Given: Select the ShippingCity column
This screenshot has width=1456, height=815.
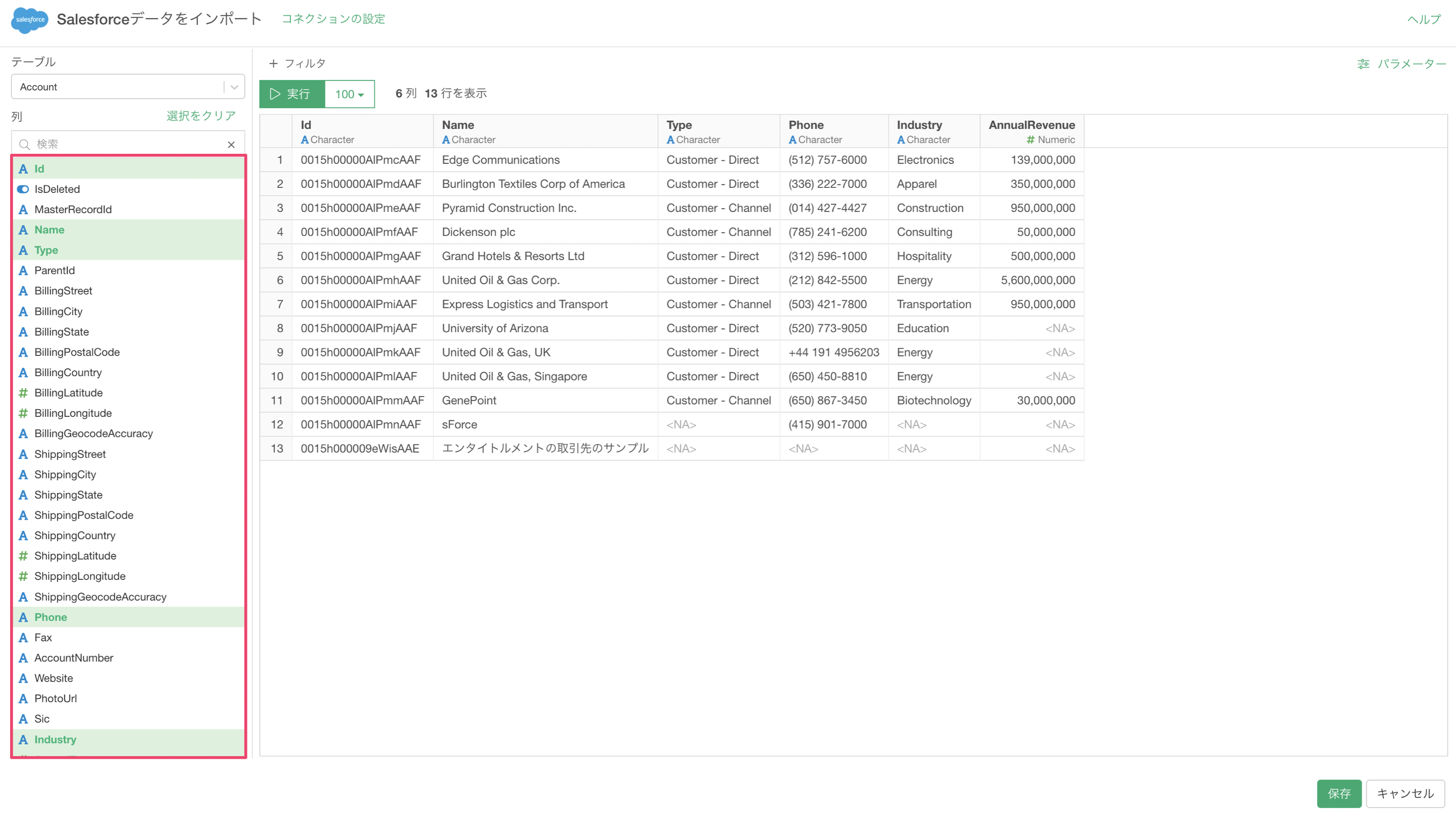Looking at the screenshot, I should [x=129, y=474].
